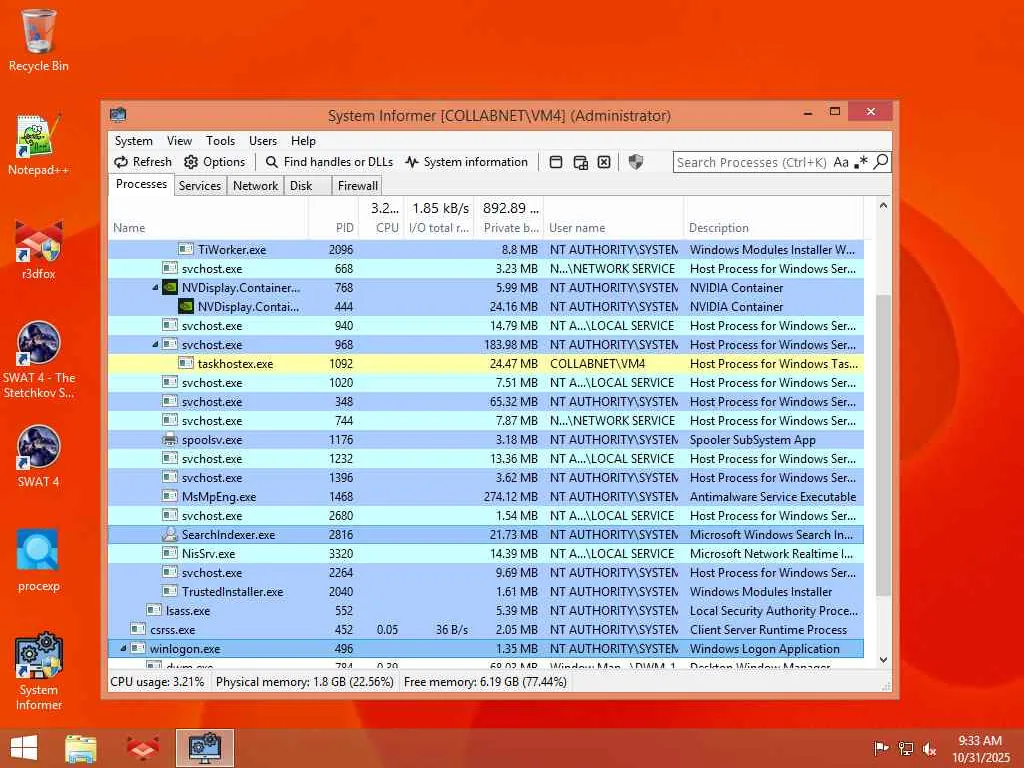
Task: Click the Refresh toolbar button
Action: (143, 162)
